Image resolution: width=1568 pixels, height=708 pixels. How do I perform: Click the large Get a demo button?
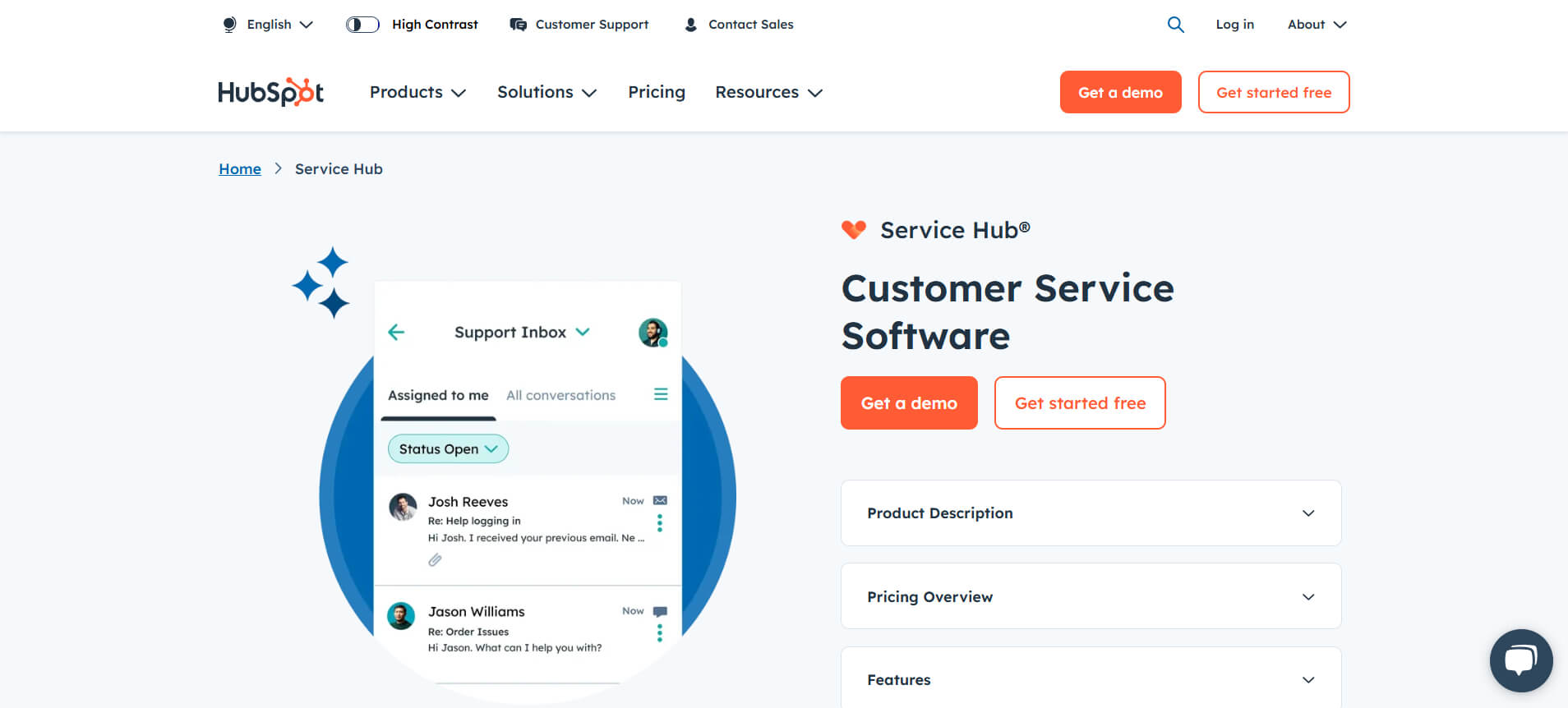(909, 402)
